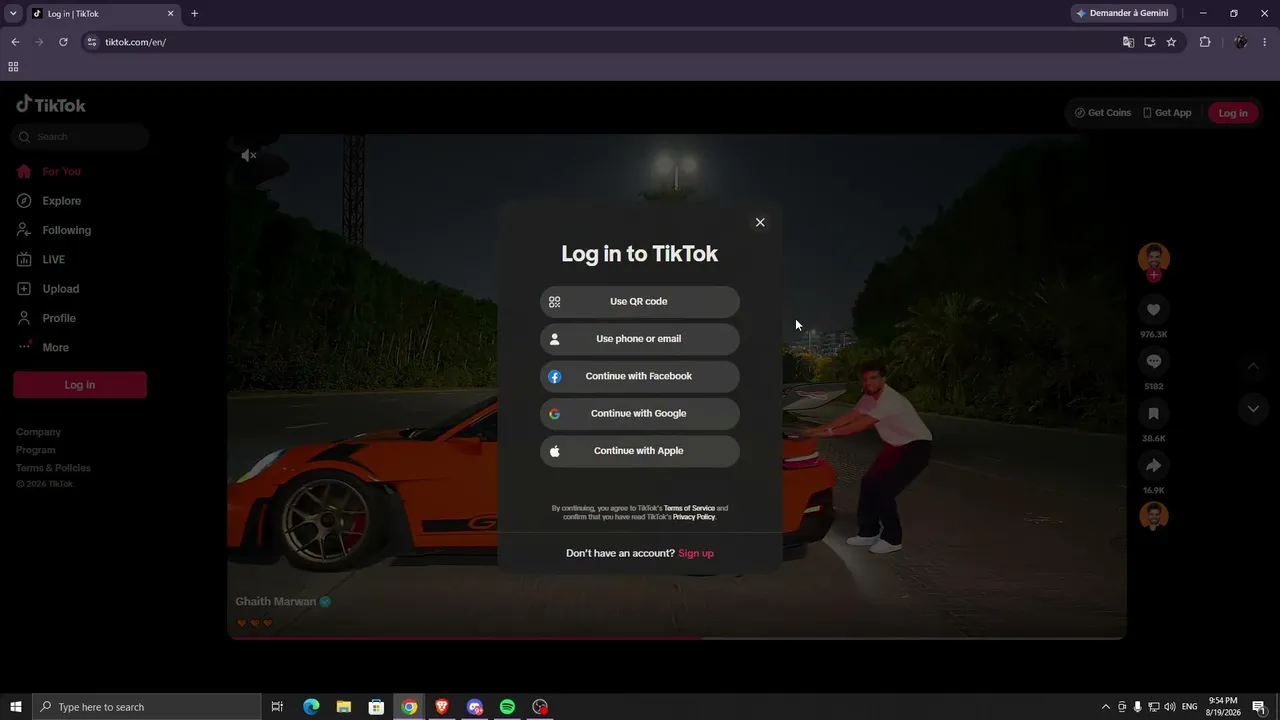Go to the Profile page
Image resolution: width=1280 pixels, height=720 pixels.
[x=58, y=318]
